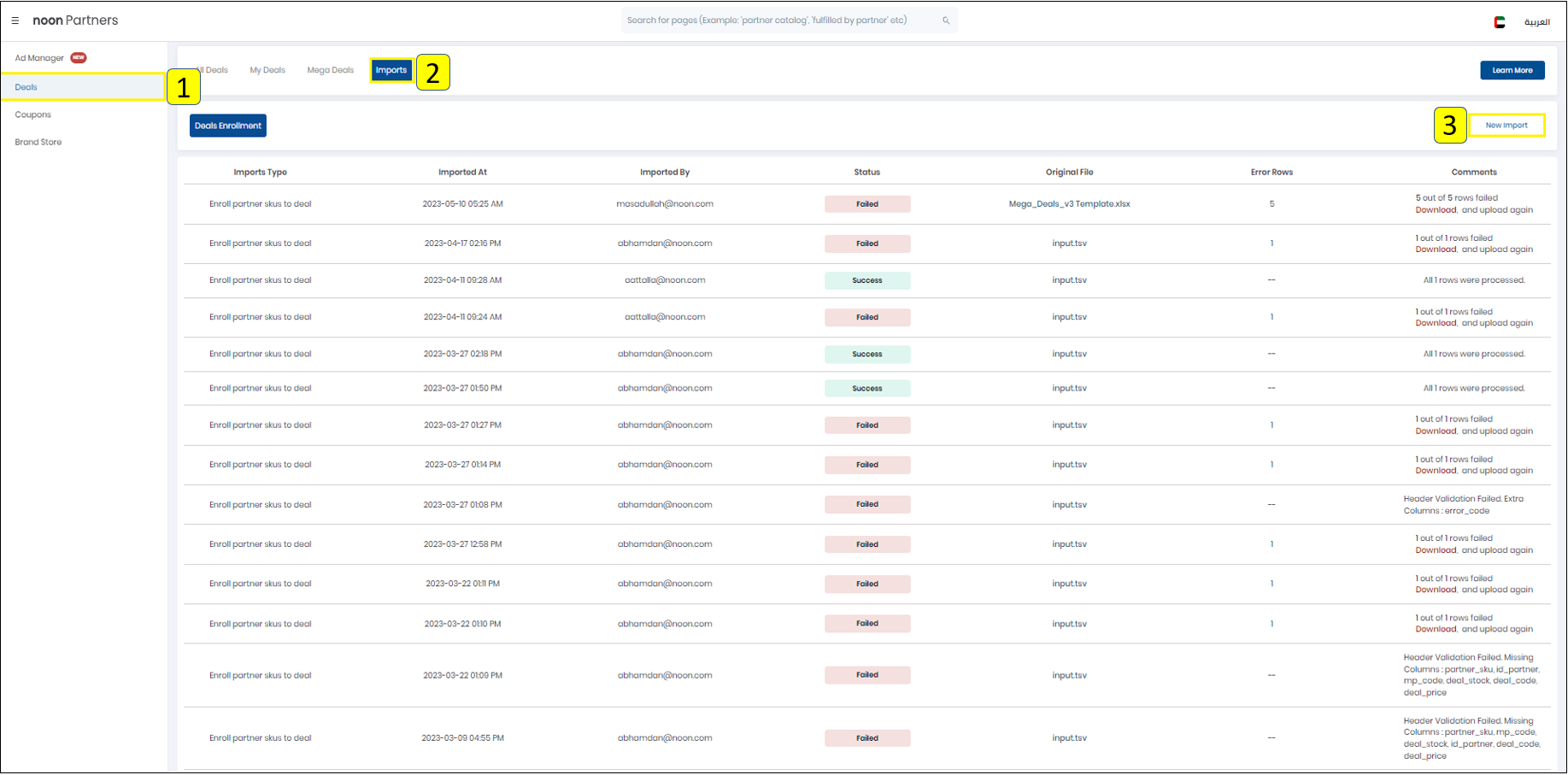
Task: Open Coupons in the sidebar
Action: point(33,114)
